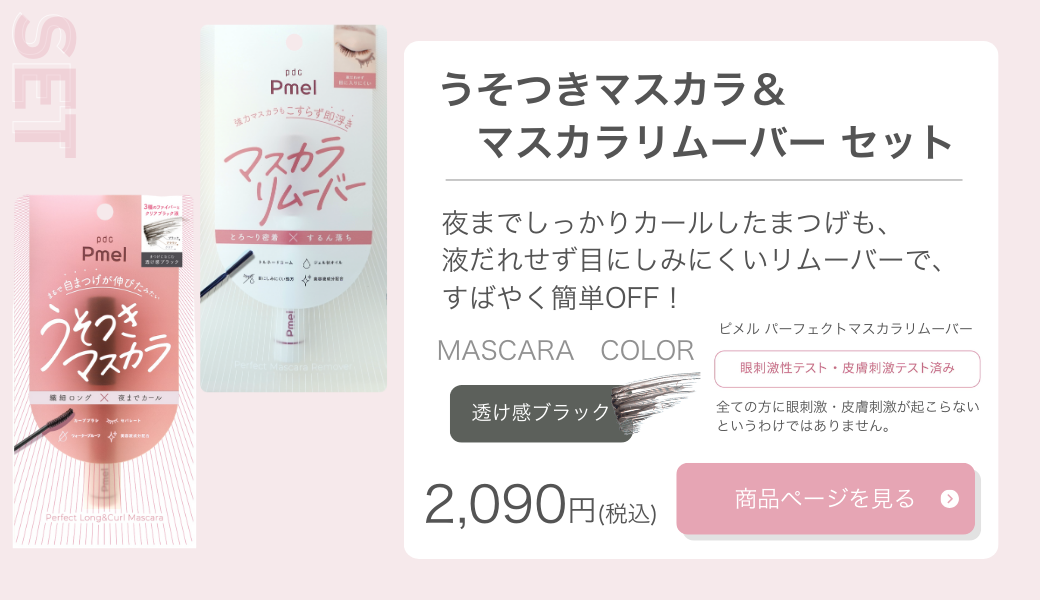1040x600 pixels.
Task: Click the MASCARA COLOR heading
Action: 566,350
